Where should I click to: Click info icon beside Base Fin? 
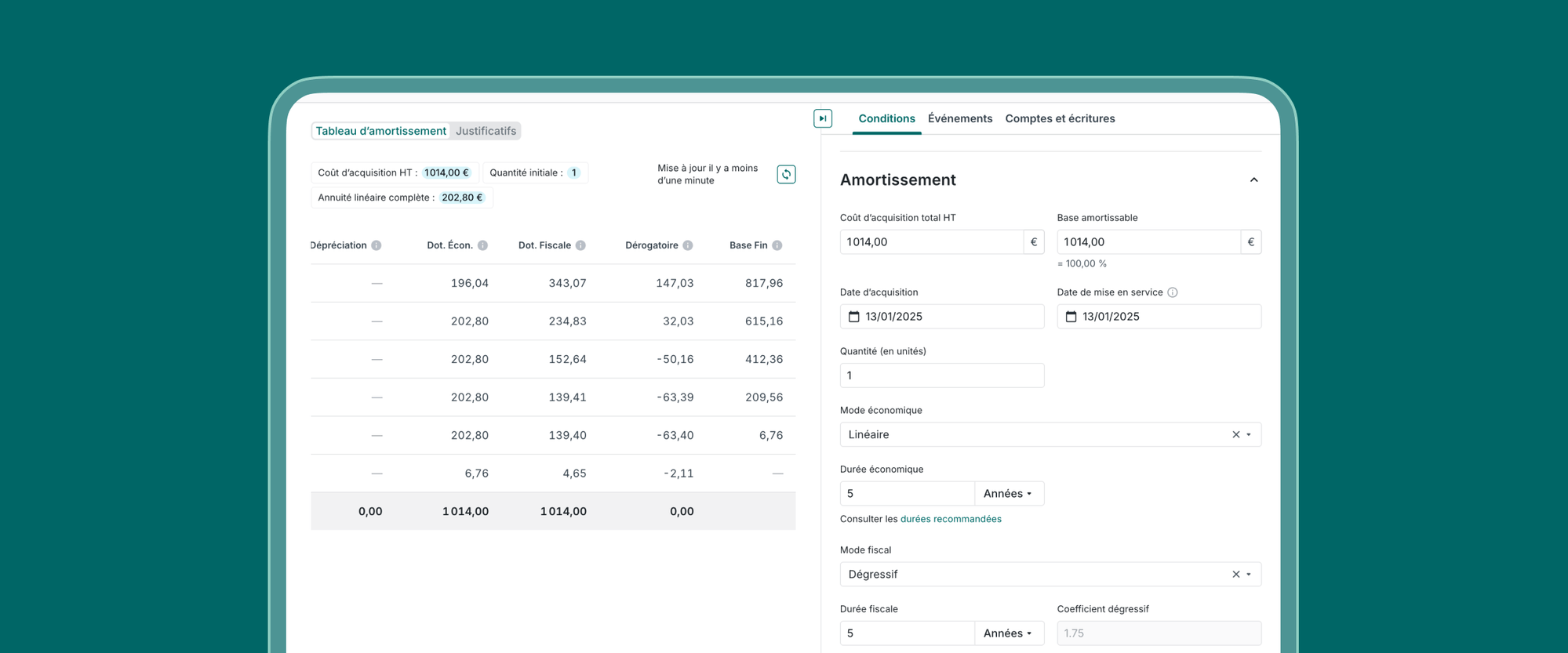pyautogui.click(x=777, y=245)
